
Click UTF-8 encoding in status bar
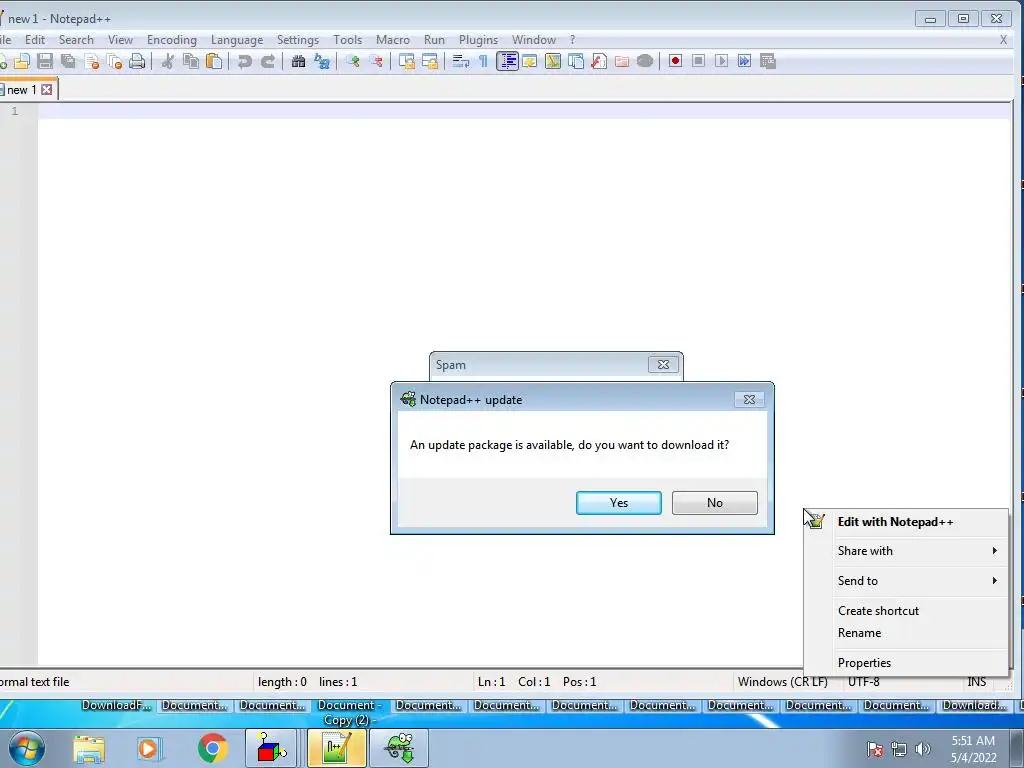coord(863,682)
